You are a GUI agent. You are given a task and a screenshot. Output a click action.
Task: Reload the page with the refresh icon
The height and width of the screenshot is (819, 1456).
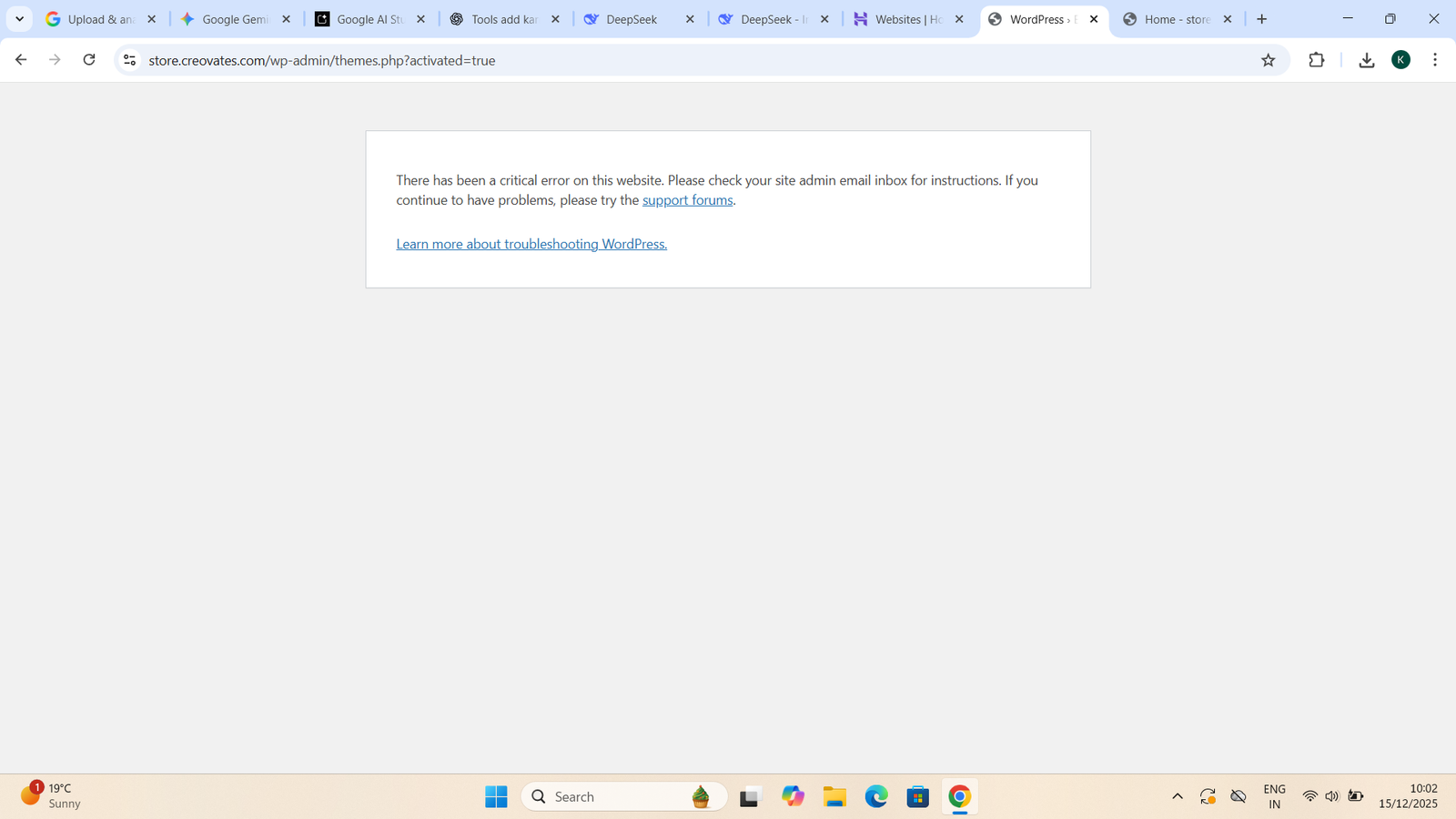[x=89, y=60]
